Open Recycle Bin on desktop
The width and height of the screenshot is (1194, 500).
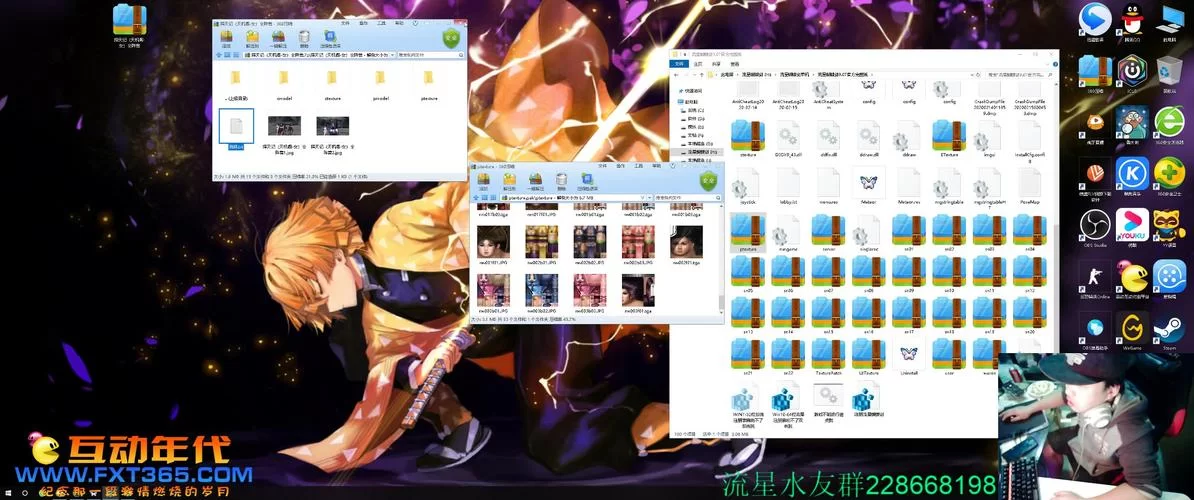pyautogui.click(x=1169, y=74)
